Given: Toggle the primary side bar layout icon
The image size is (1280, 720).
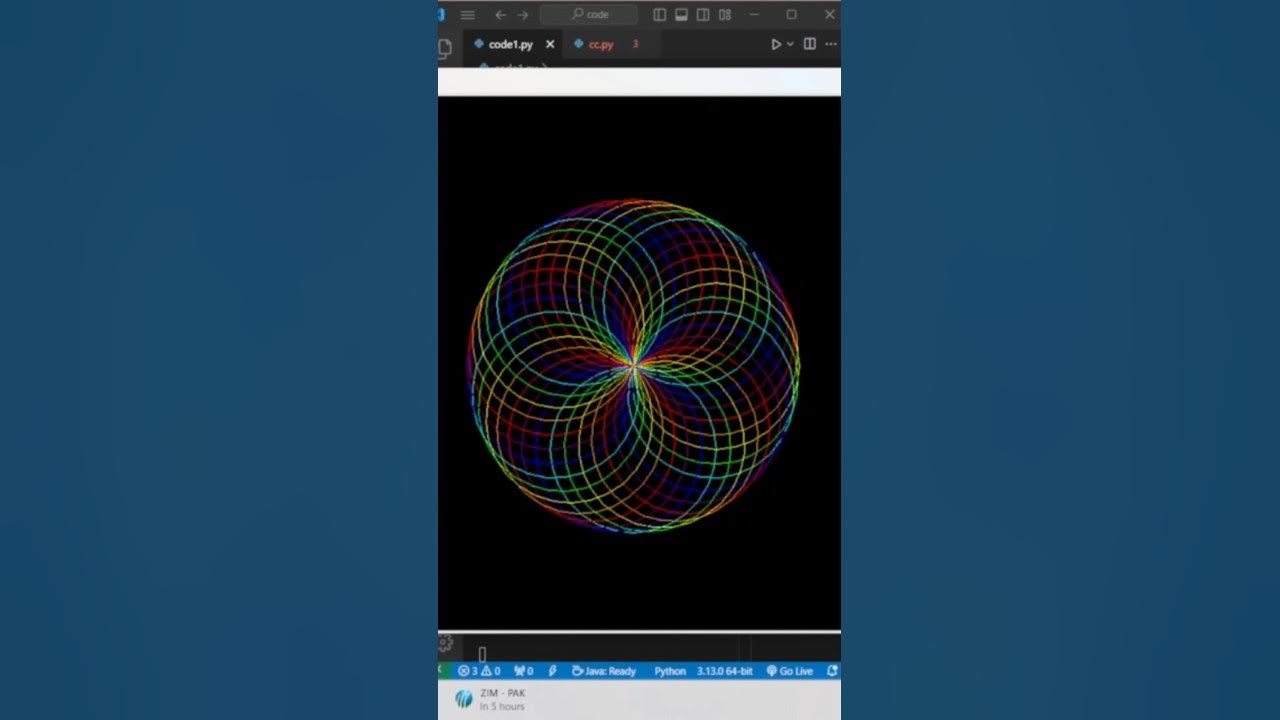Looking at the screenshot, I should click(659, 15).
